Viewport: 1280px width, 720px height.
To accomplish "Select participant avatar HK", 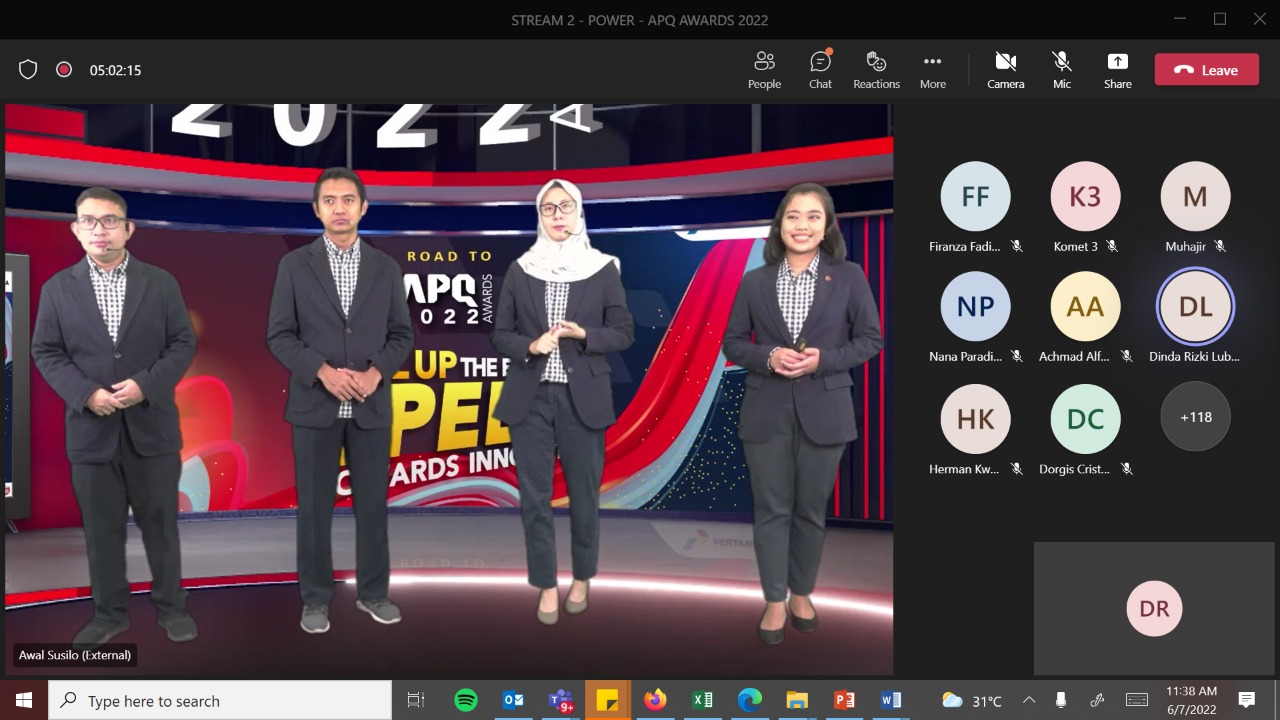I will pos(975,418).
